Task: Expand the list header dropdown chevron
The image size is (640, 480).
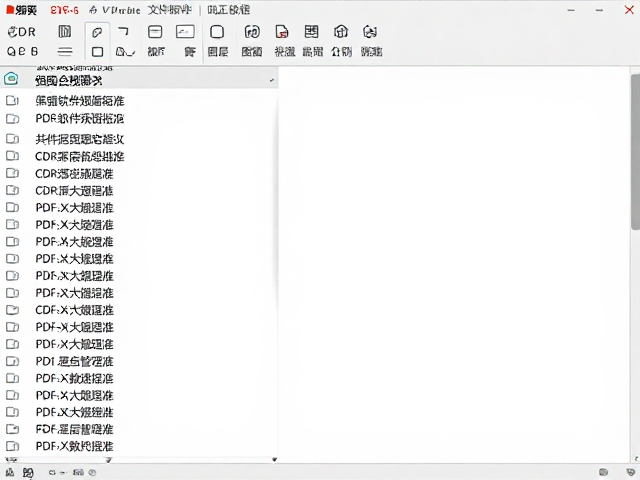Action: [271, 80]
